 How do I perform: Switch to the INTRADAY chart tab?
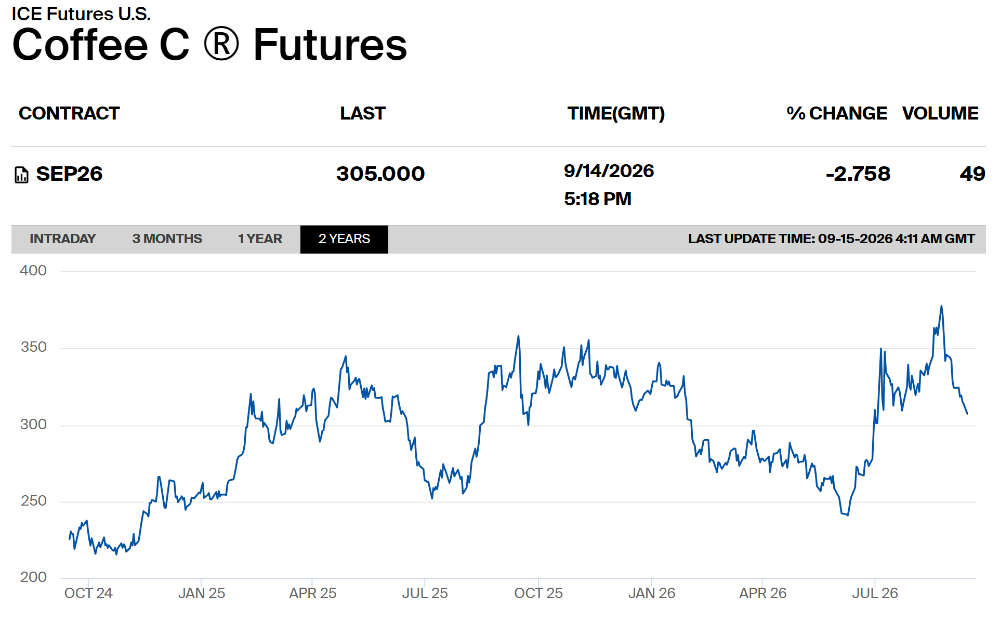tap(62, 239)
